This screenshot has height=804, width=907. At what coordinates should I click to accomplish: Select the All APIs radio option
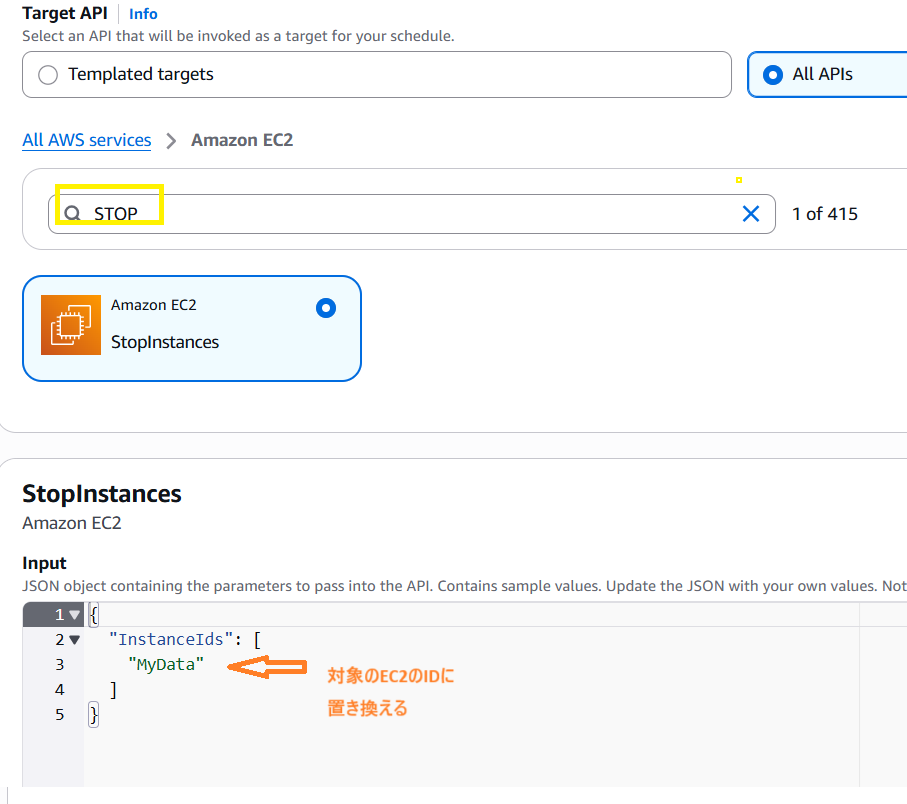coord(773,75)
